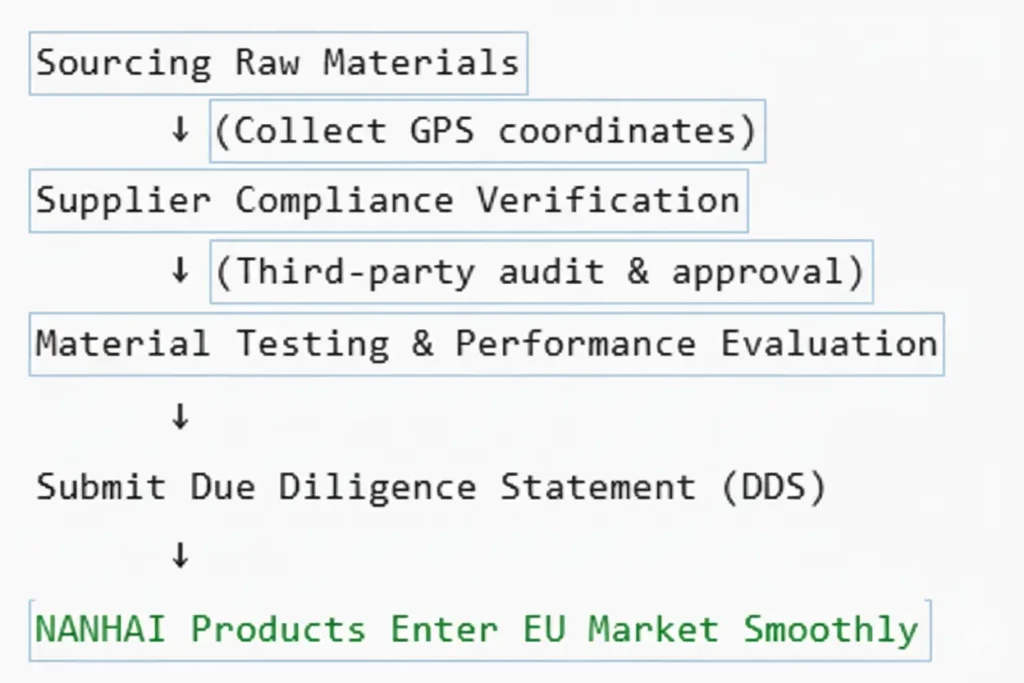This screenshot has height=683, width=1024.
Task: Click the Collect GPS coordinates note
Action: click(487, 131)
